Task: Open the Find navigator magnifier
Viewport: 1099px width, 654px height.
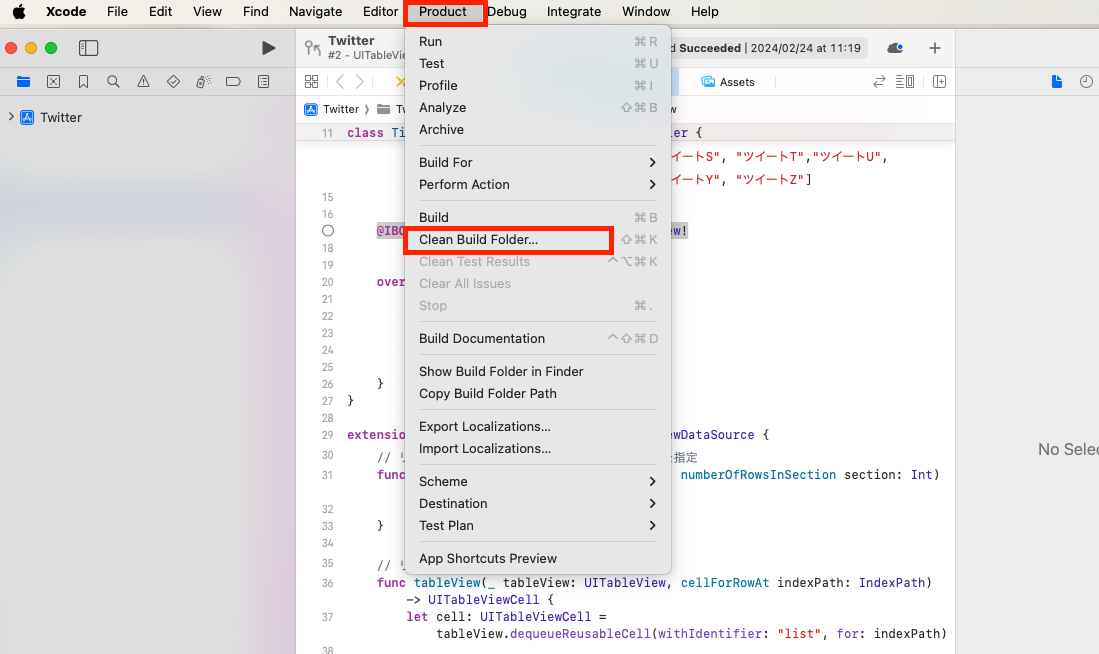Action: pos(113,81)
